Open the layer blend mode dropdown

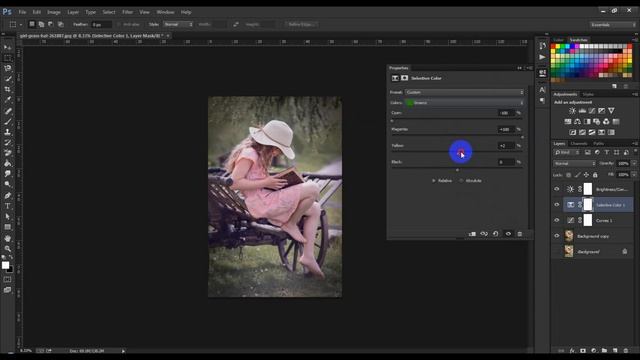[575, 163]
